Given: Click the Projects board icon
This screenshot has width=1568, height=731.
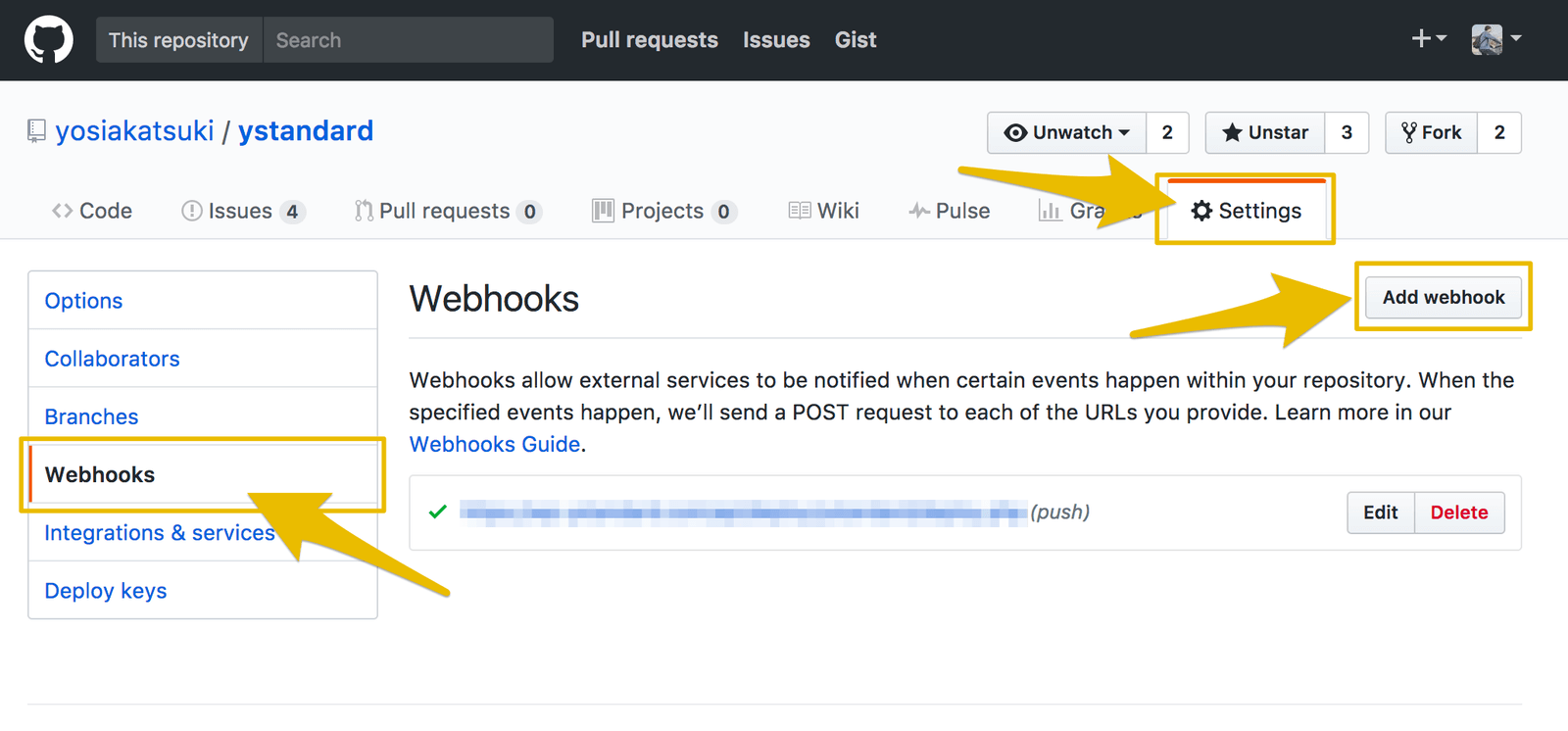Looking at the screenshot, I should 603,211.
